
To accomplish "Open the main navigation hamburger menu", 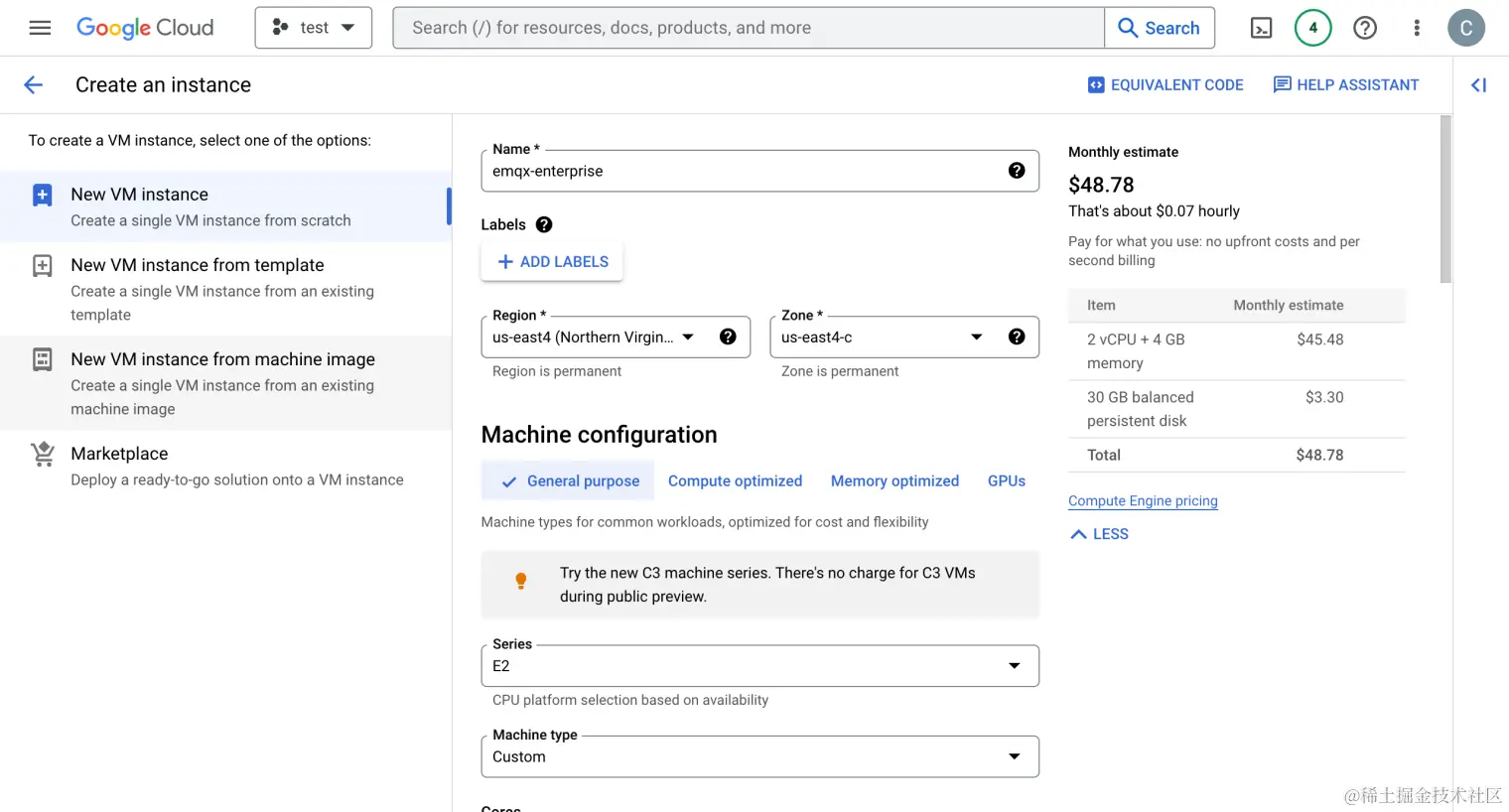I will [40, 28].
